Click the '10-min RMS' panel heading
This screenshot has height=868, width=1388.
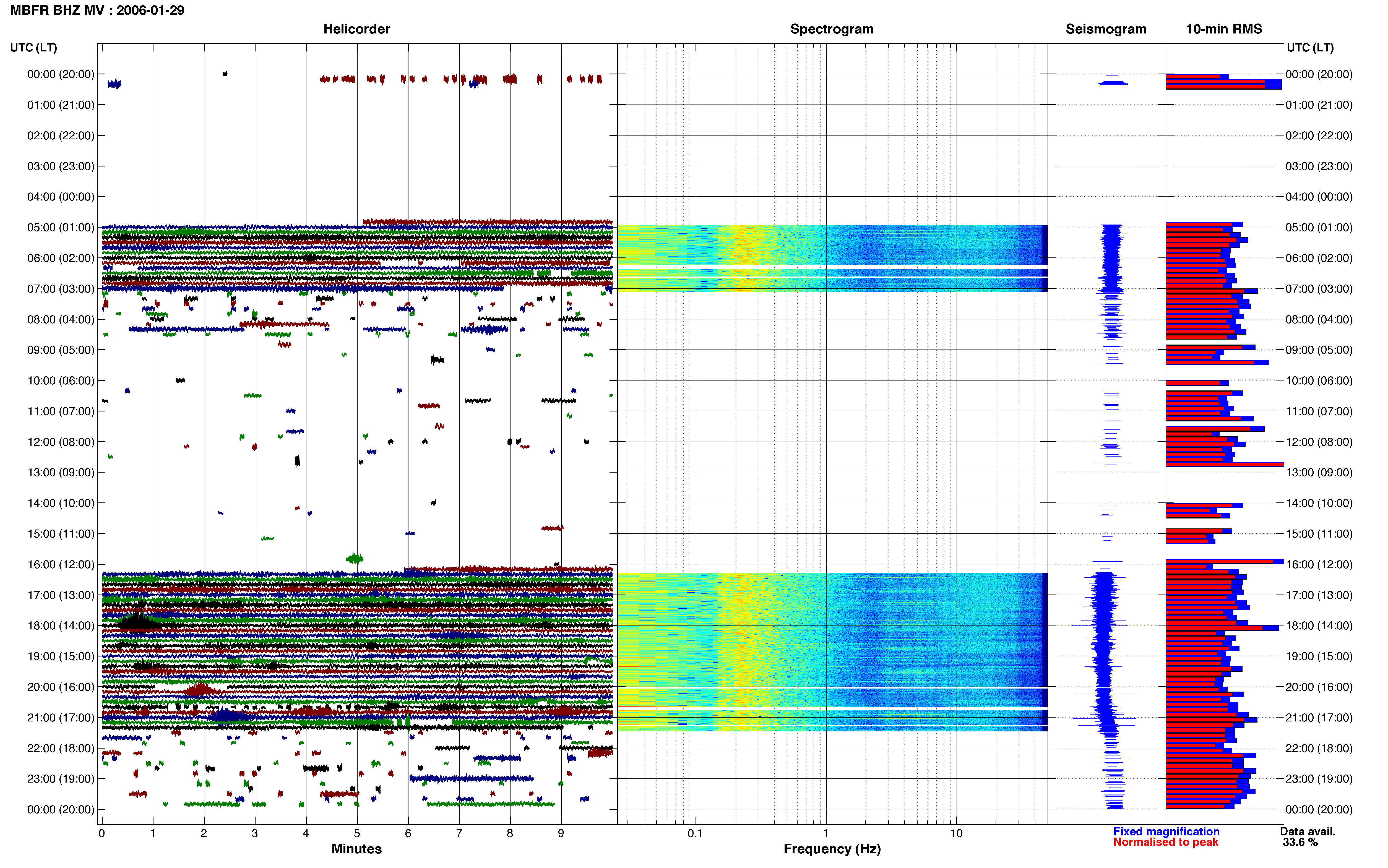1224,29
